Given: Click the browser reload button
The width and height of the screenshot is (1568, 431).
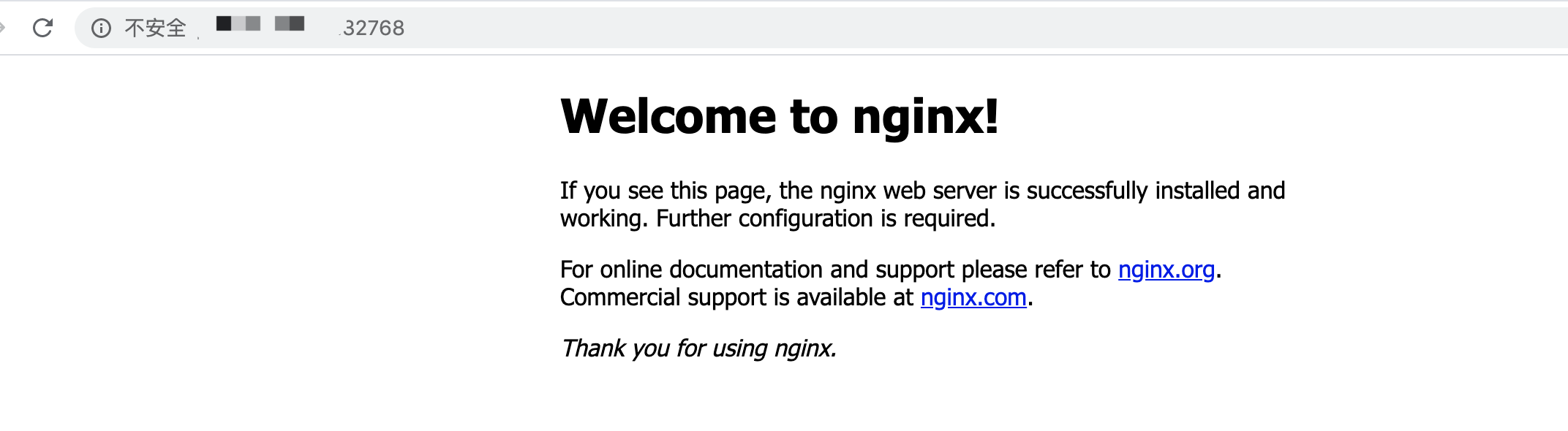Looking at the screenshot, I should (43, 28).
